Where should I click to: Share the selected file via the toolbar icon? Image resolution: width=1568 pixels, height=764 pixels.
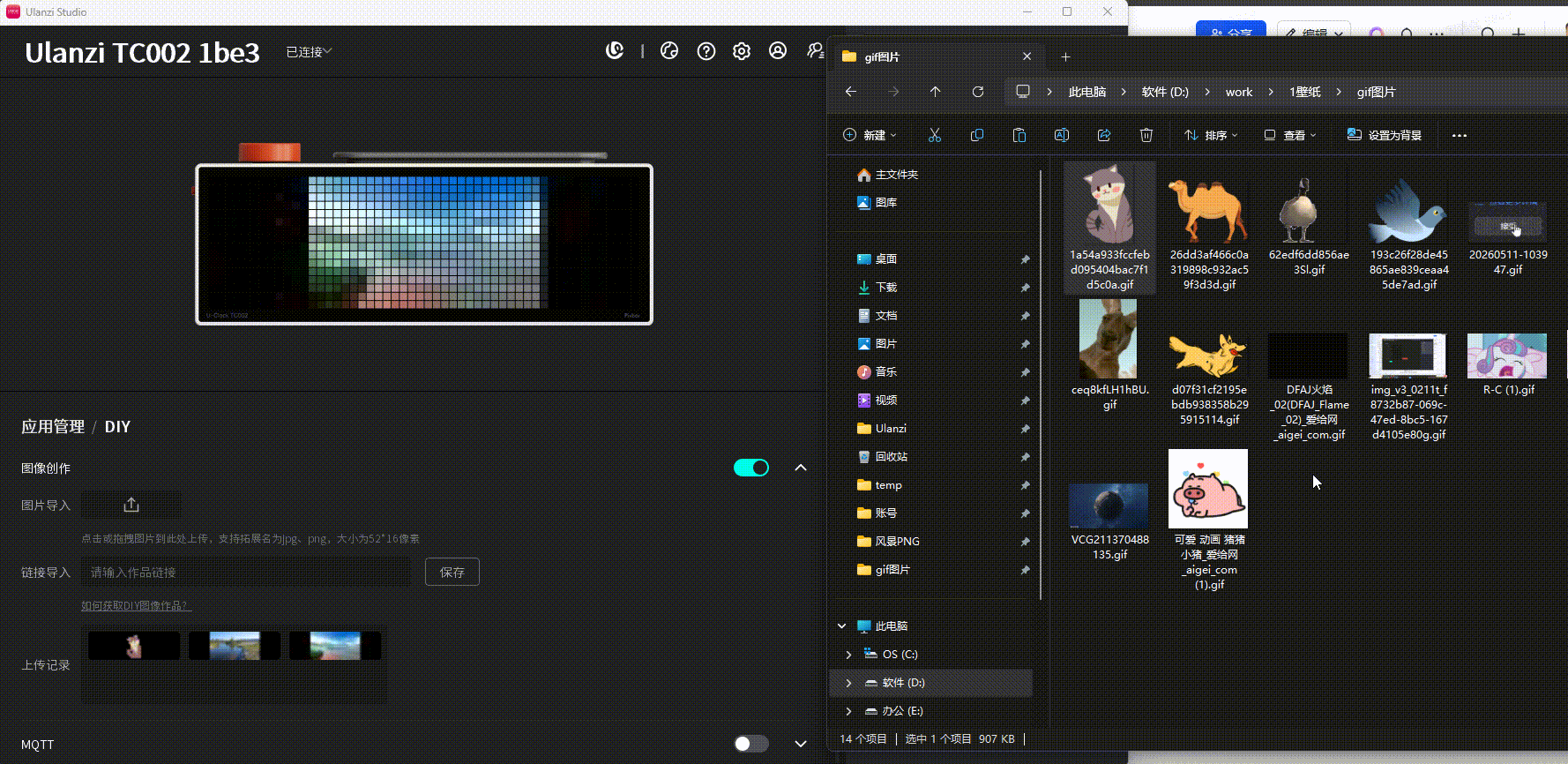[1104, 135]
